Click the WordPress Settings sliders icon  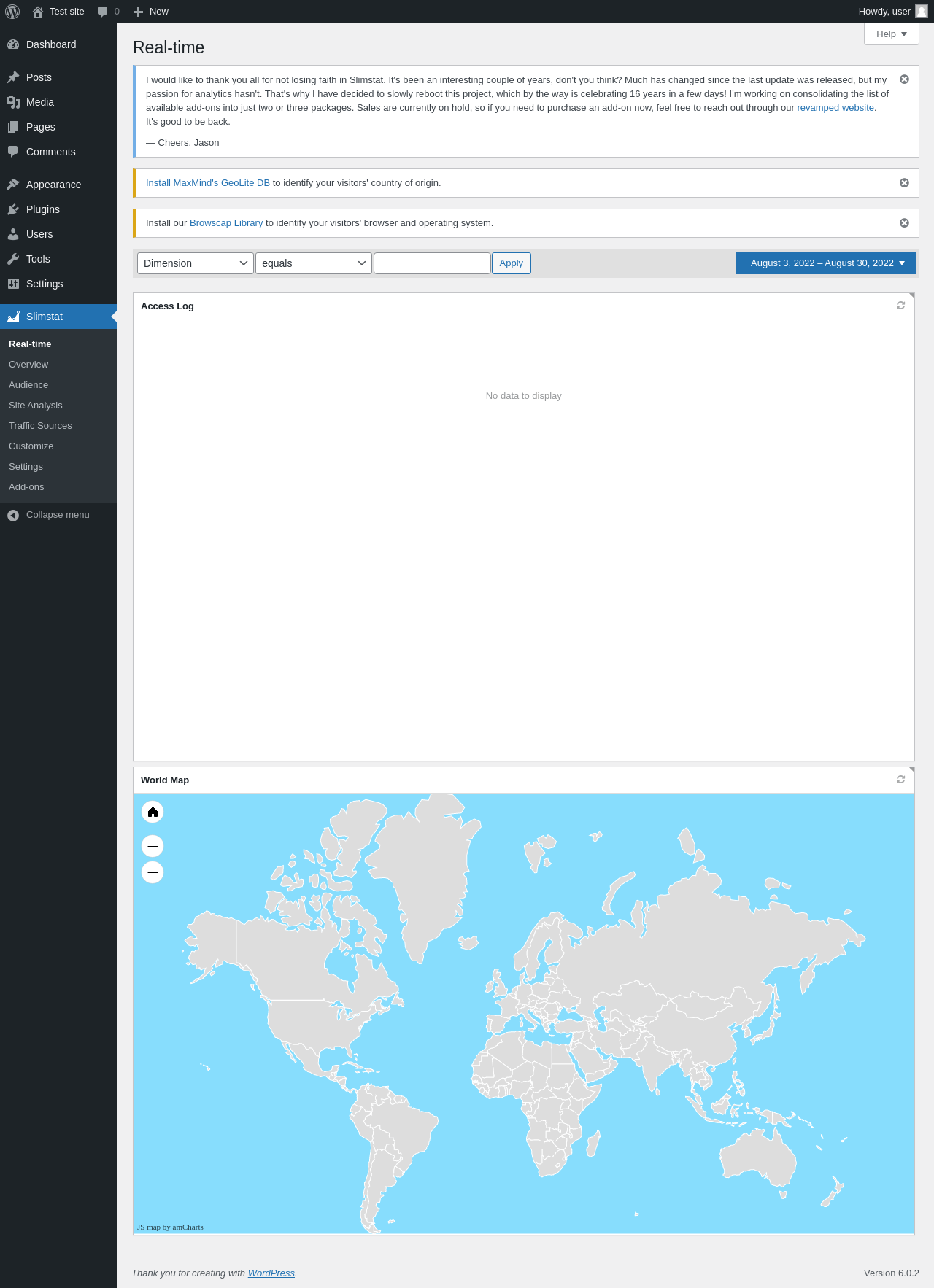click(x=13, y=284)
